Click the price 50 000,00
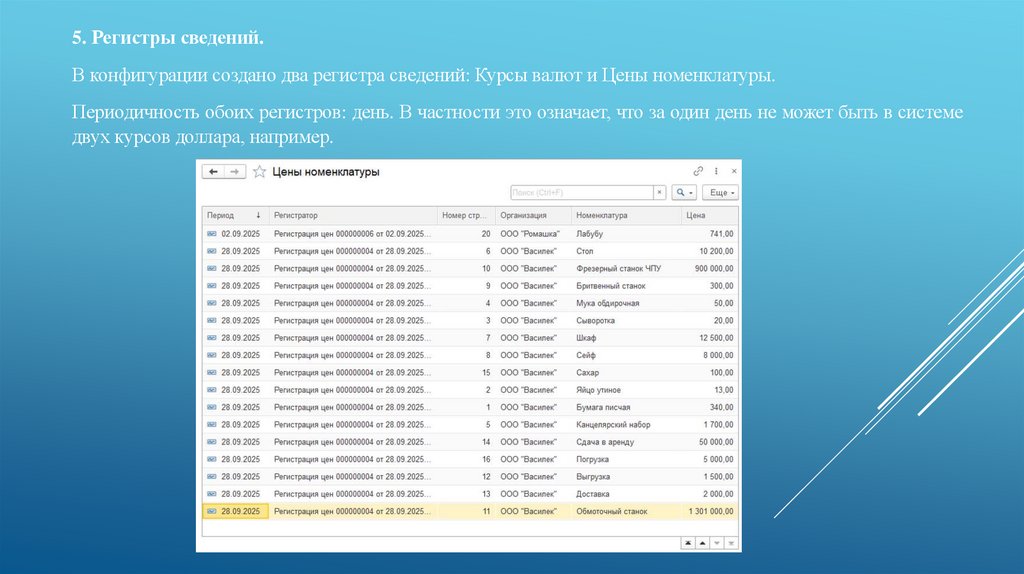 click(x=716, y=442)
